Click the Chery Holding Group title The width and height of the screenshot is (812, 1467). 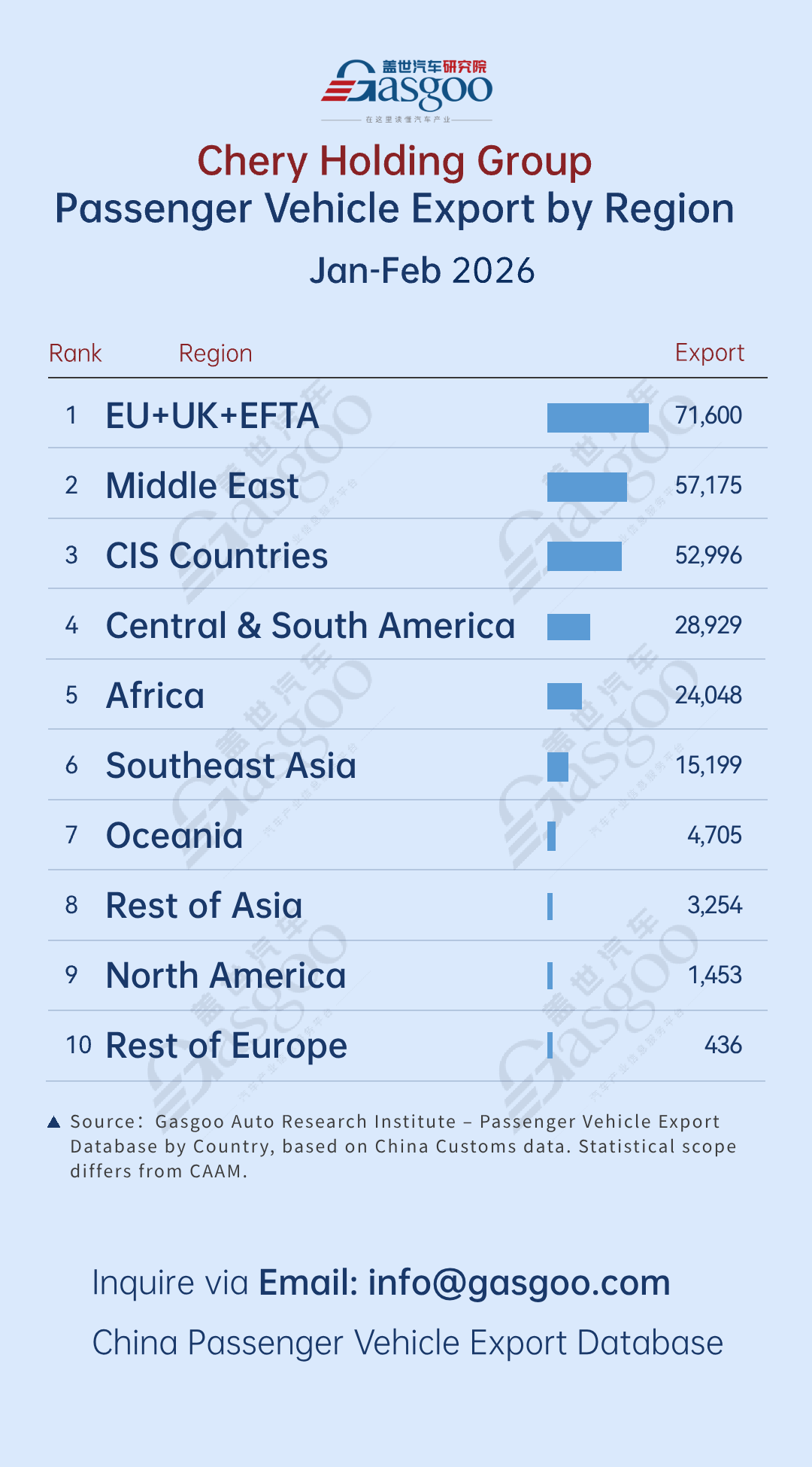coord(395,162)
